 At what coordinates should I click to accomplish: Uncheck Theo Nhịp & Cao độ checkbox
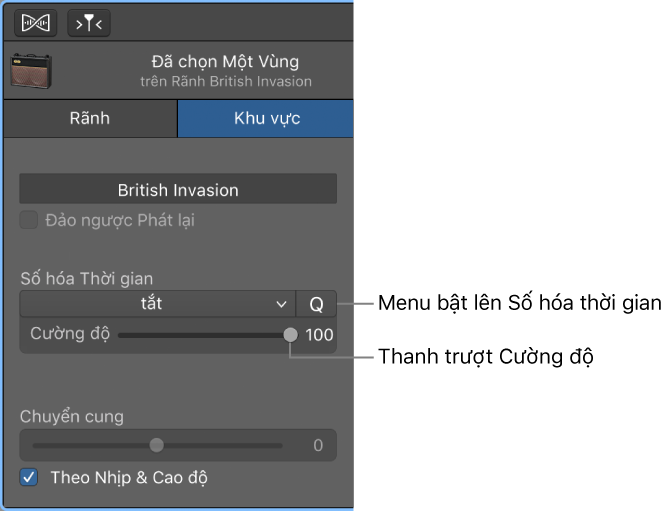[x=29, y=477]
